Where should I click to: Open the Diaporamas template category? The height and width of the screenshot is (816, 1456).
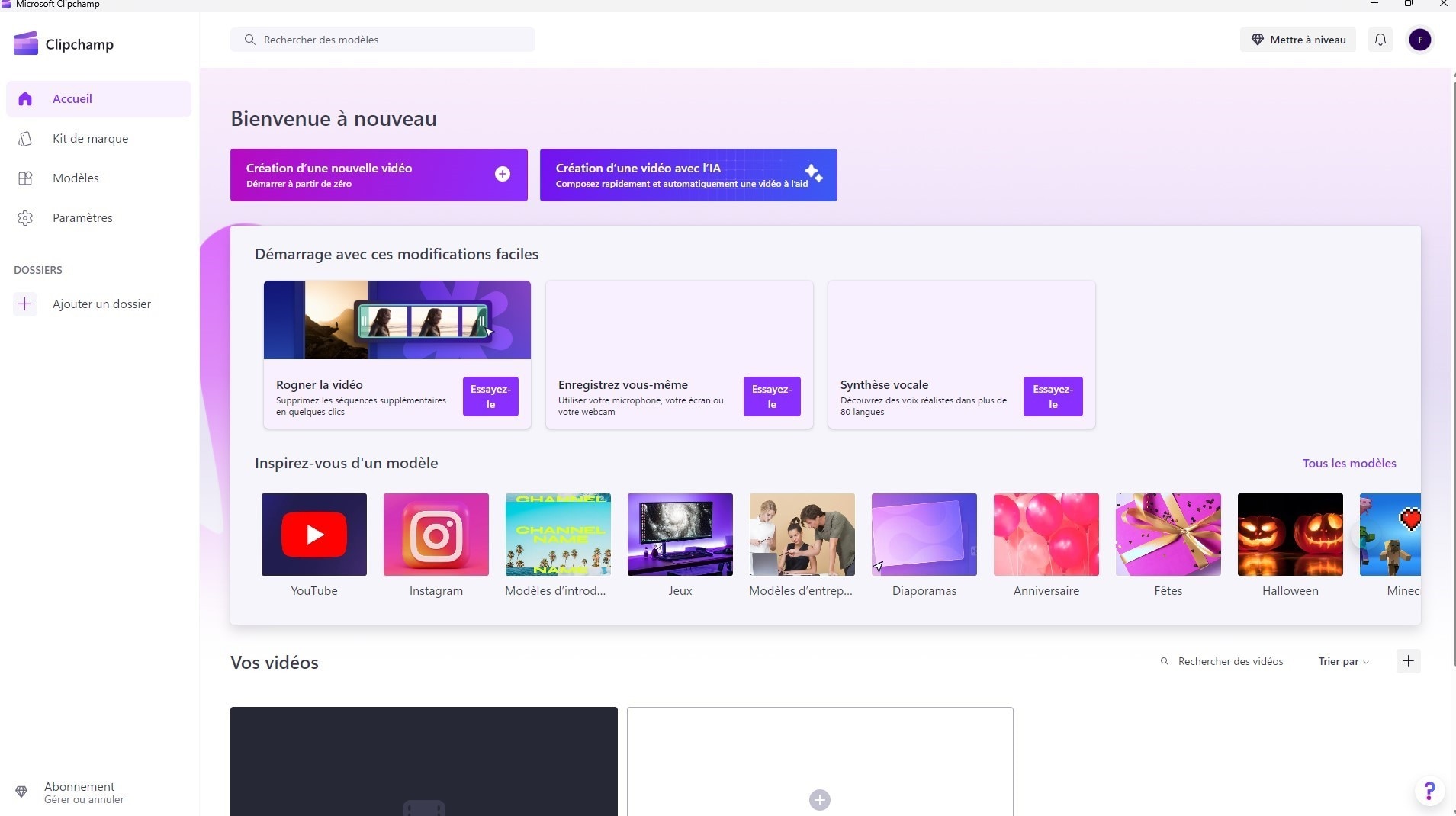click(924, 535)
